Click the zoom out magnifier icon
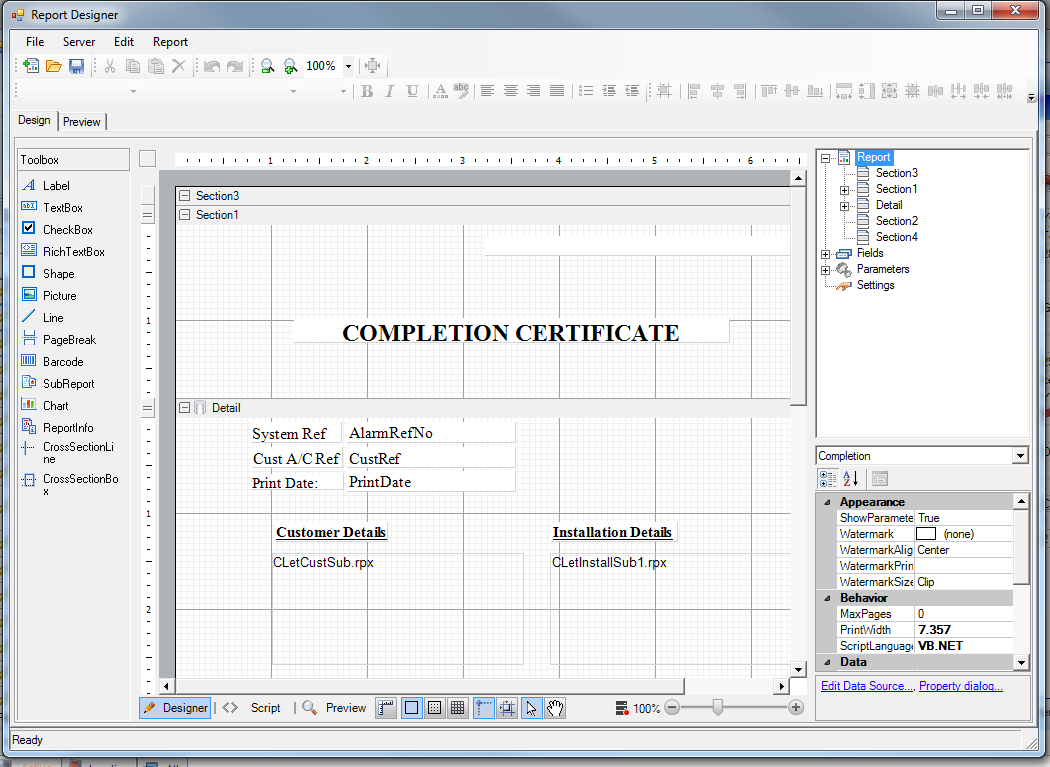1050x767 pixels. (267, 66)
